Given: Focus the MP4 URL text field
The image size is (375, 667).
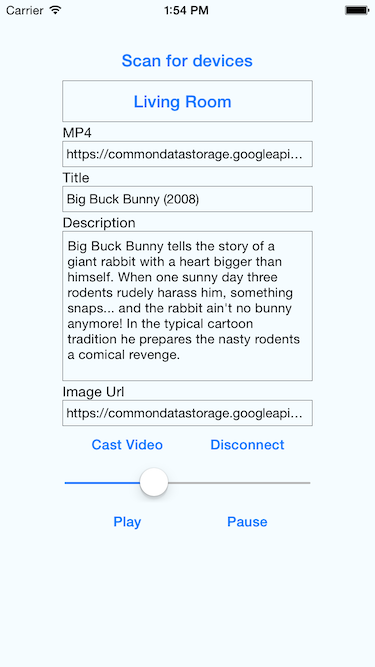Looking at the screenshot, I should [x=188, y=154].
